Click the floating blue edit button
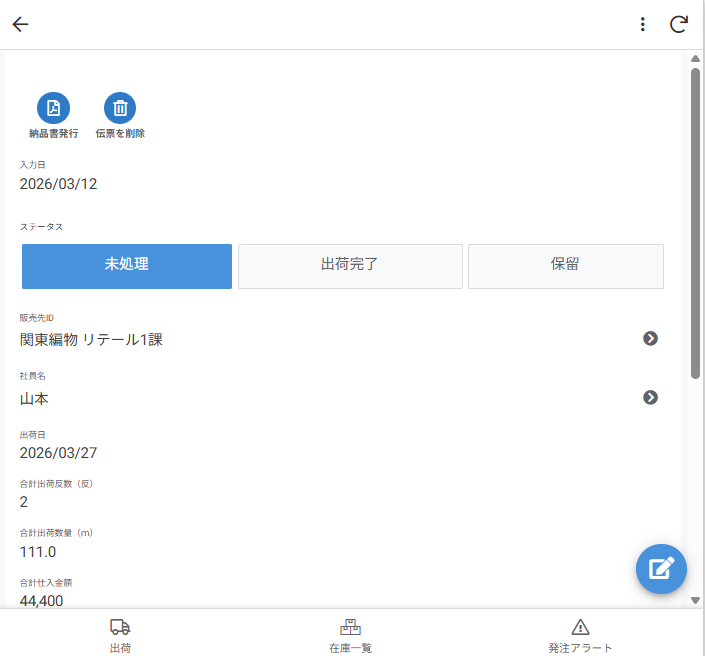Viewport: 705px width, 656px height. tap(661, 569)
